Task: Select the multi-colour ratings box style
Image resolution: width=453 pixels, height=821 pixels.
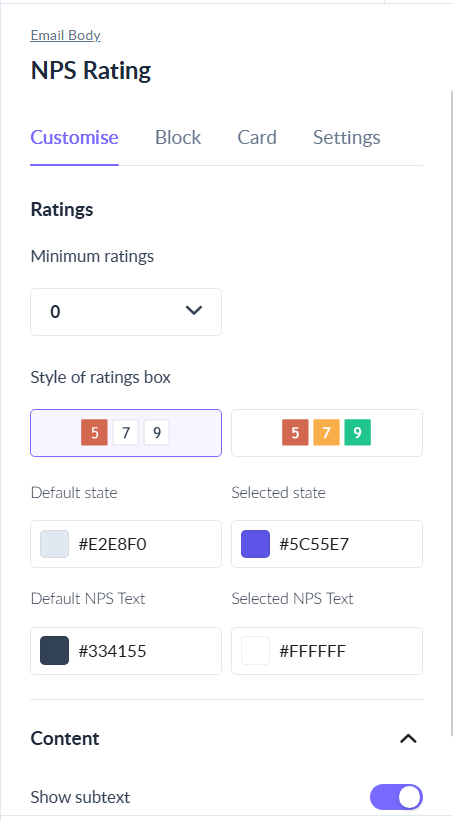Action: (x=327, y=433)
